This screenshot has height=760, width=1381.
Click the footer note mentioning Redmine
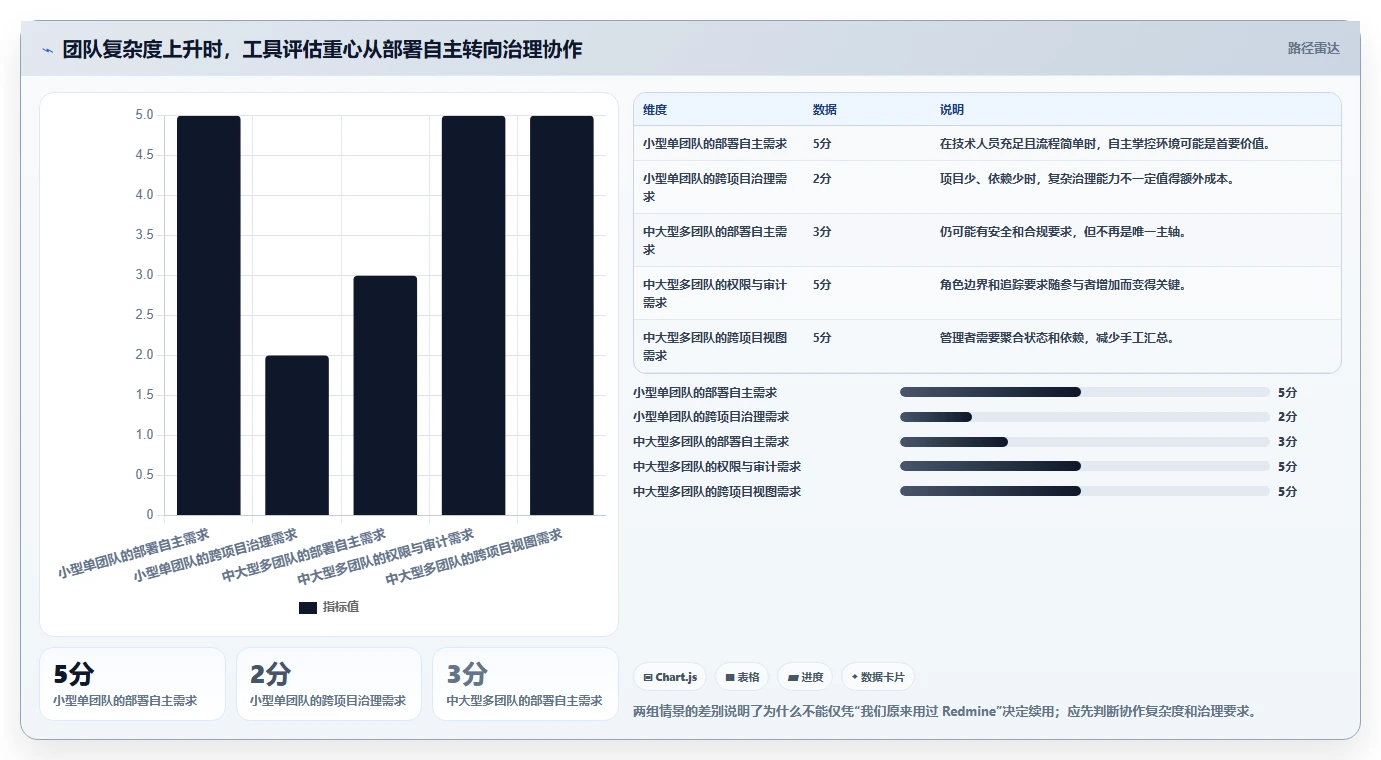coord(945,712)
